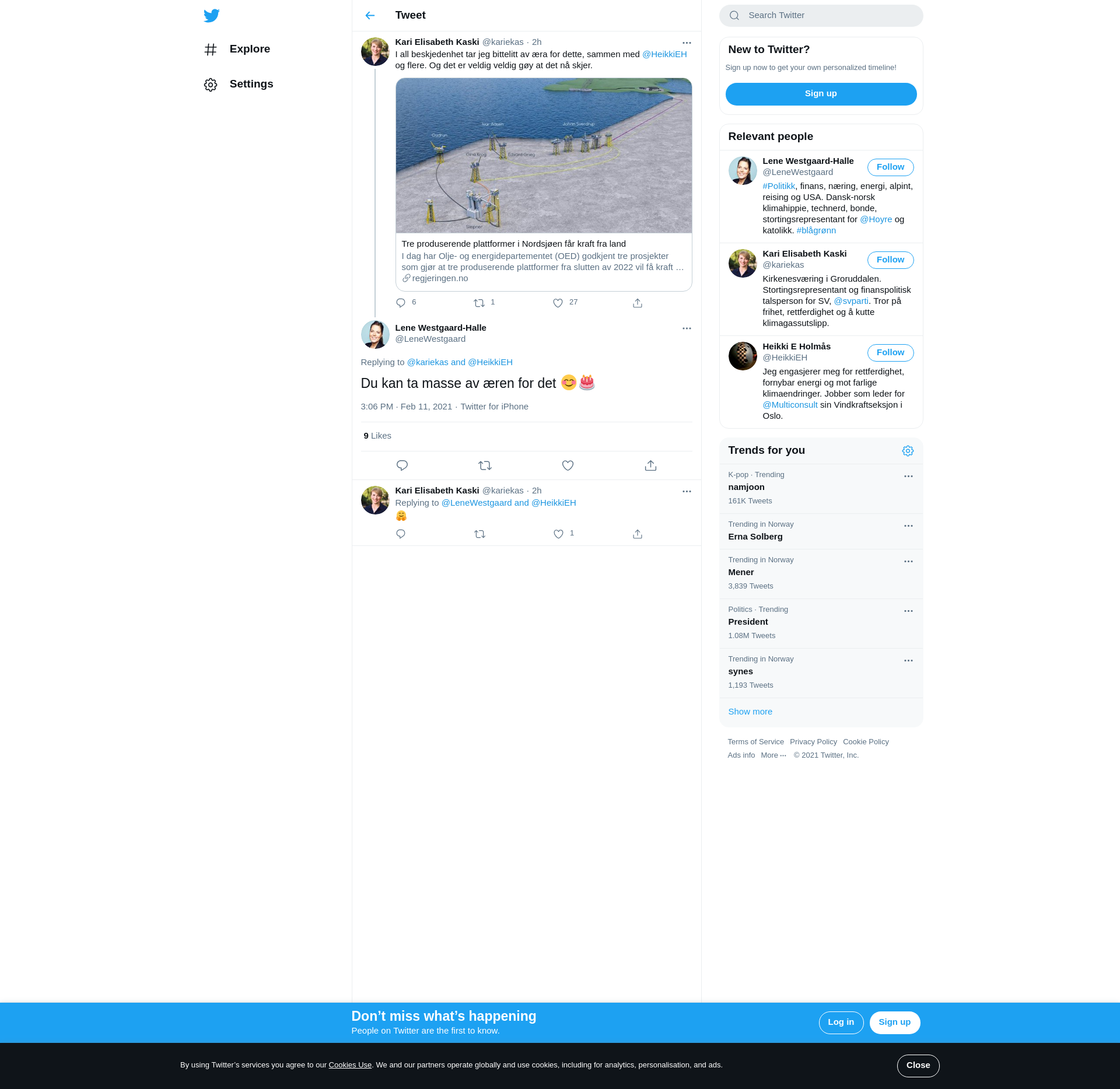Open Explore from the sidebar
The image size is (1120, 1089).
click(x=237, y=49)
